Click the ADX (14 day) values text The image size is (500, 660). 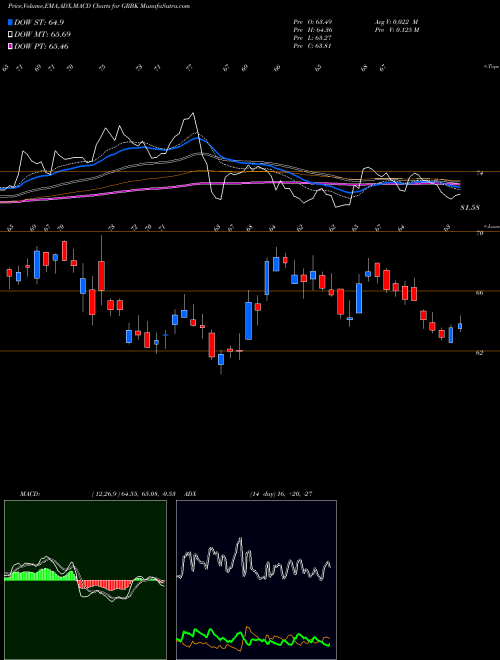tap(281, 494)
